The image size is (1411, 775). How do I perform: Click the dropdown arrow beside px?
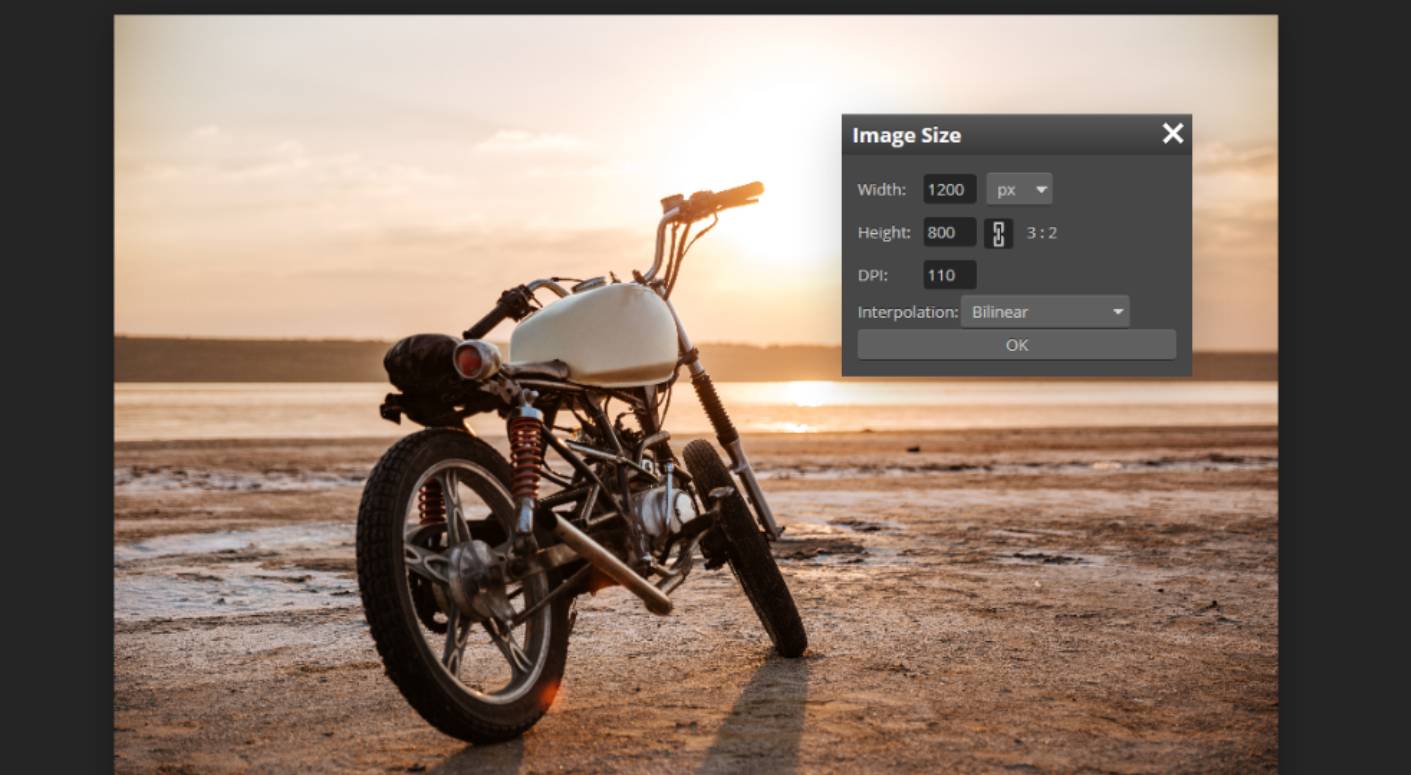click(1040, 189)
